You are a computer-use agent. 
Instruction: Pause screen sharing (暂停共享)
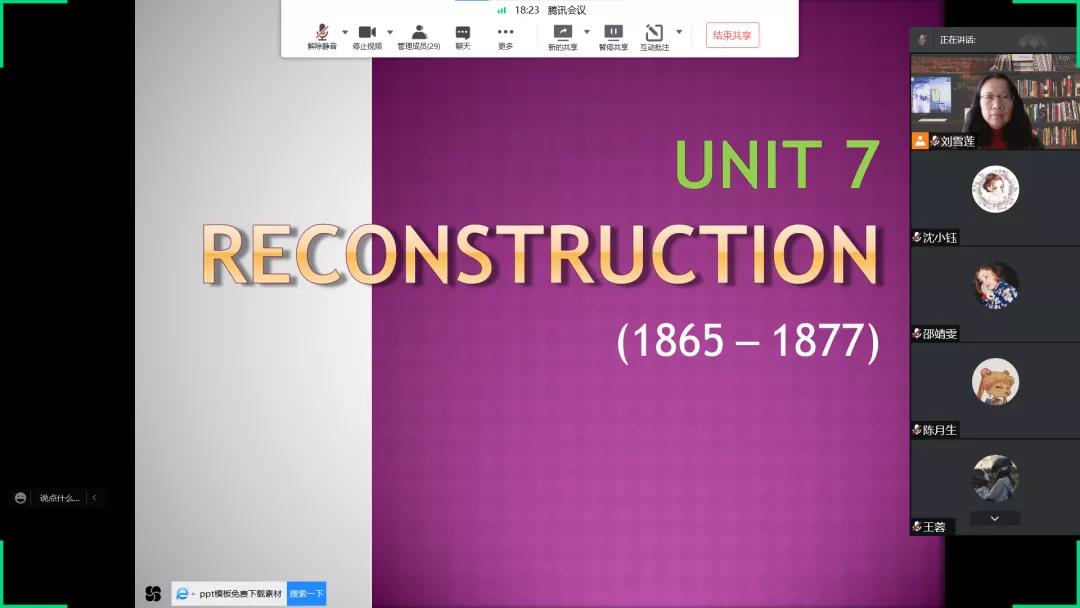[x=613, y=33]
